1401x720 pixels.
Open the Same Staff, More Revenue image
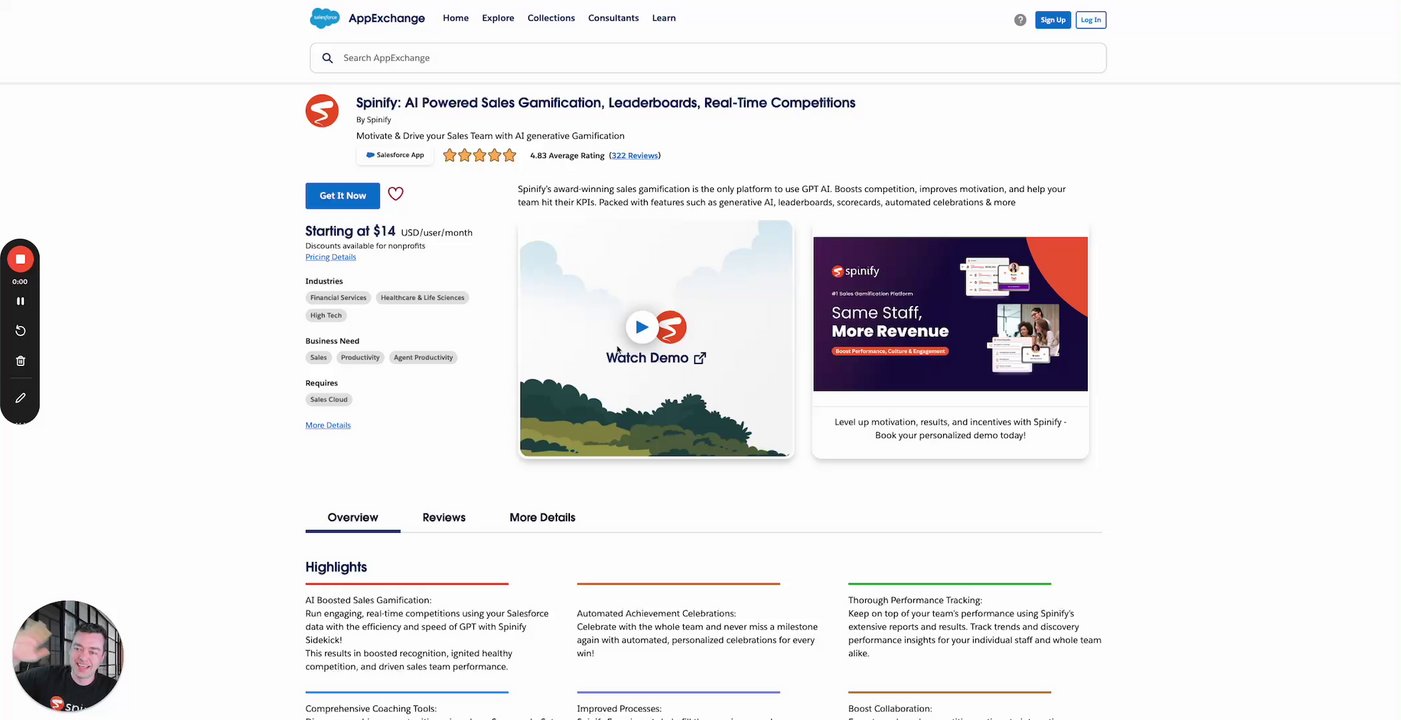click(x=950, y=314)
